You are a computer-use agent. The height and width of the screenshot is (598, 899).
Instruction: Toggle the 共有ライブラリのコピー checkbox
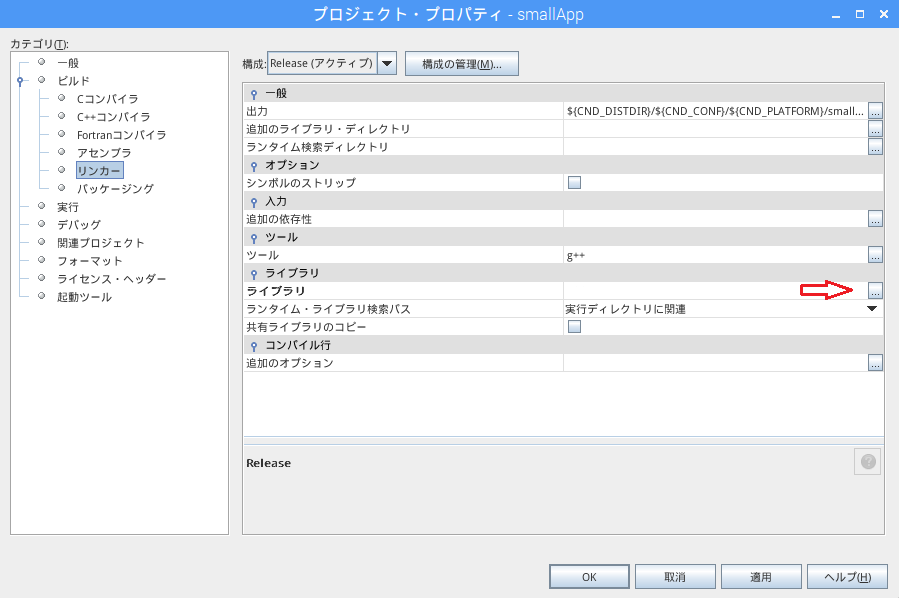point(574,327)
